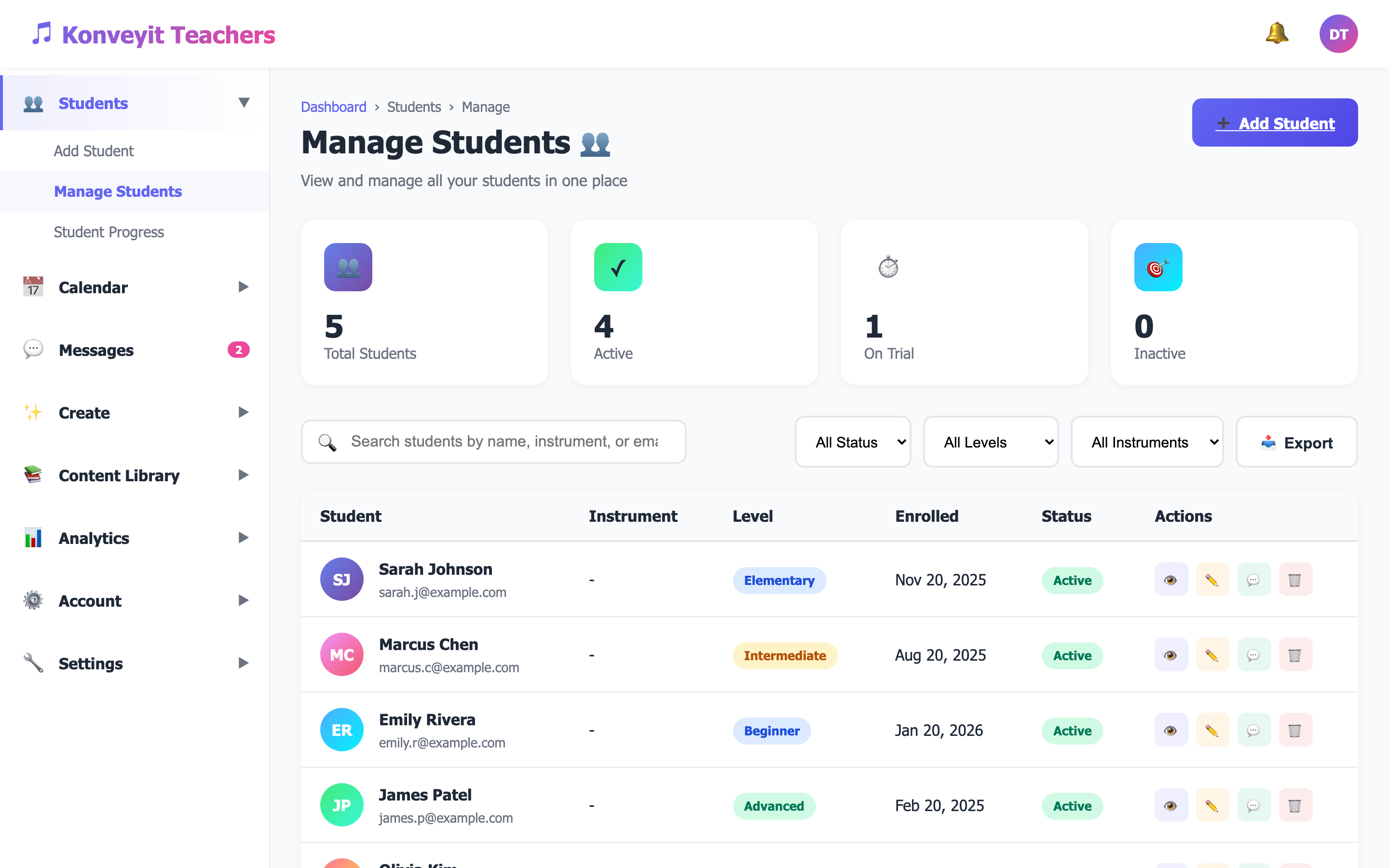Image resolution: width=1389 pixels, height=868 pixels.
Task: Click sarah.j@example.com email
Action: pyautogui.click(x=443, y=593)
